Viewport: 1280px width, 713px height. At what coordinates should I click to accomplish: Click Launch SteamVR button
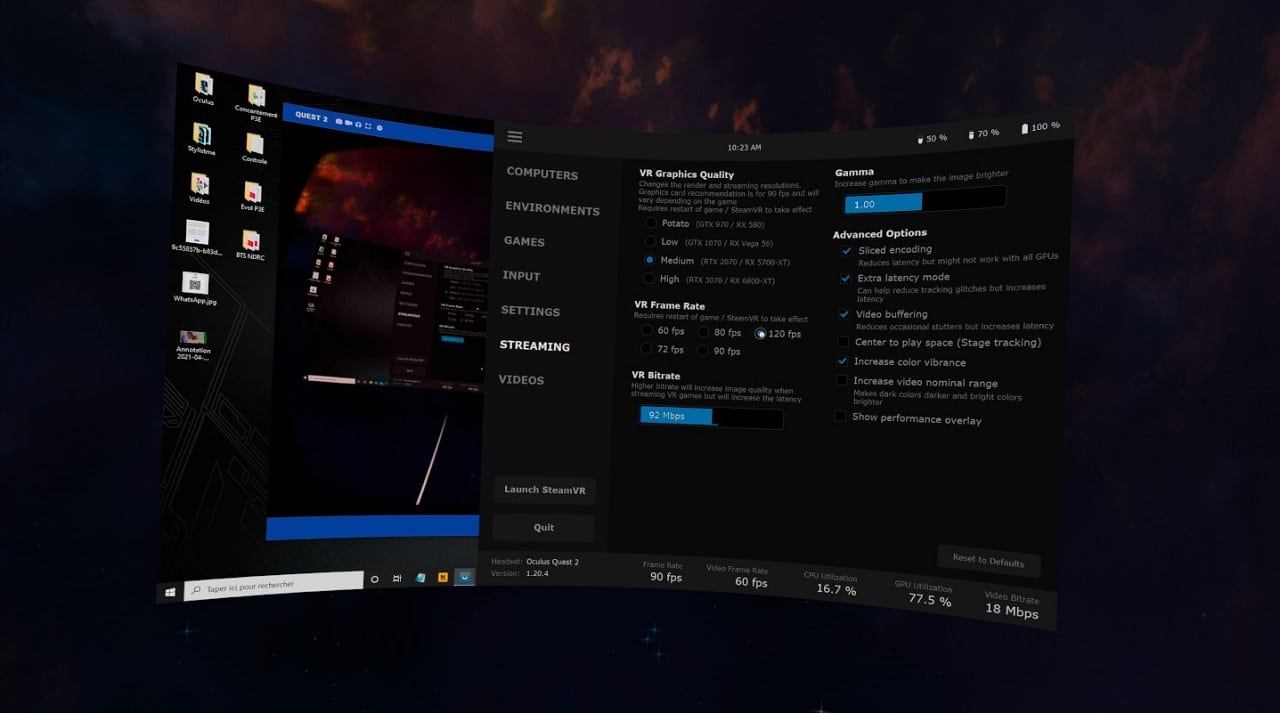tap(545, 490)
